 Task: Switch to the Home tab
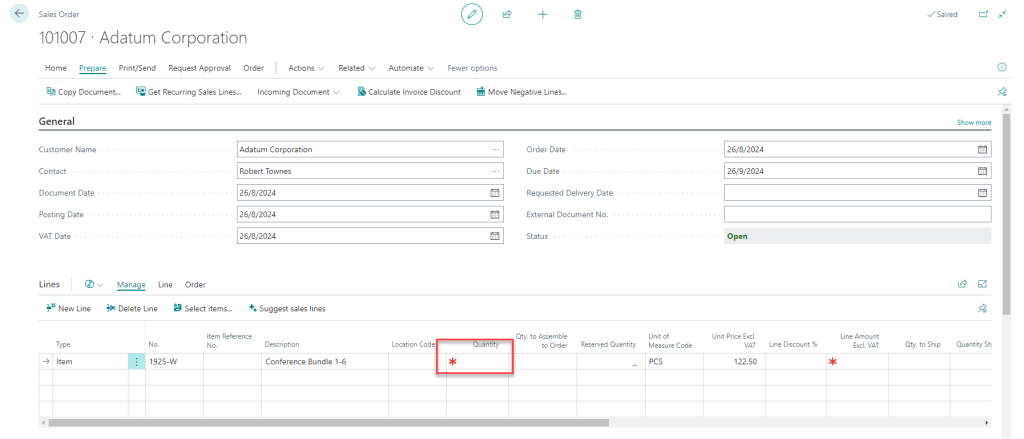56,68
